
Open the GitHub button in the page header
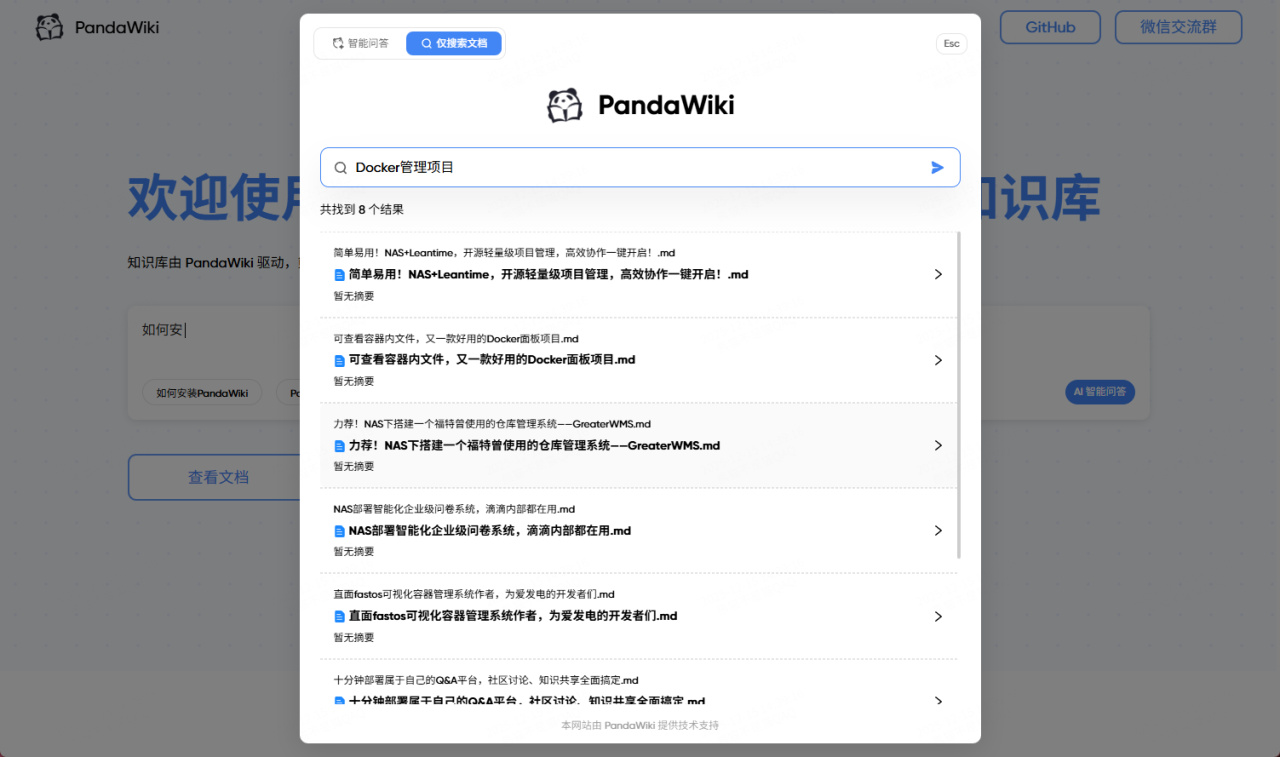coord(1050,27)
